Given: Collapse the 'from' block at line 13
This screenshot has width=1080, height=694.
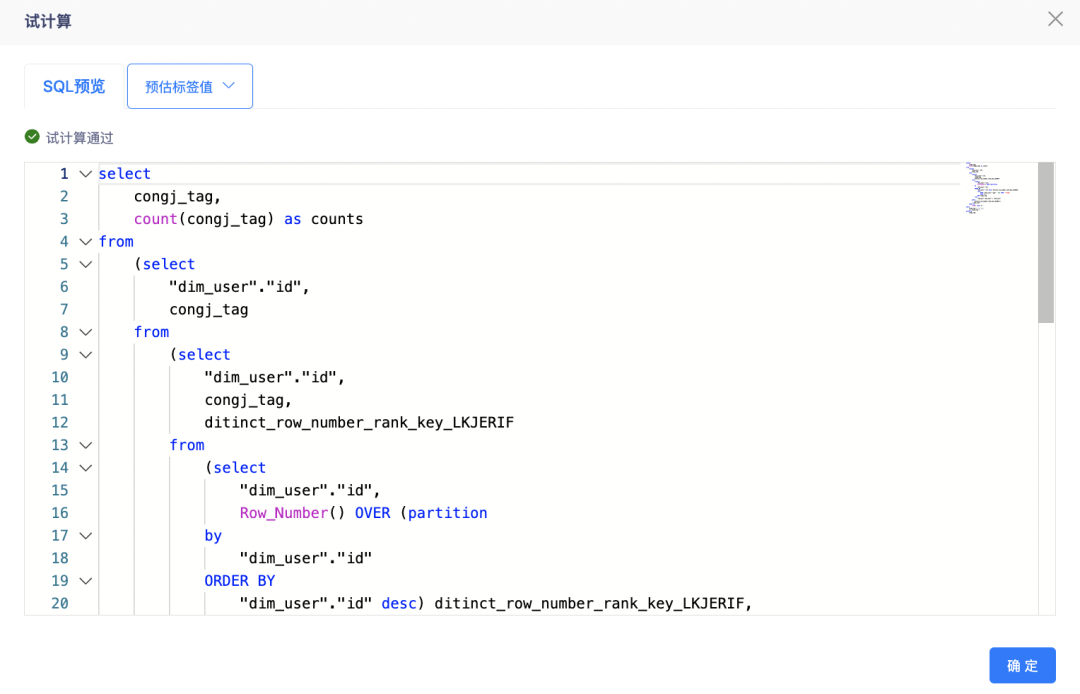Looking at the screenshot, I should pyautogui.click(x=85, y=445).
